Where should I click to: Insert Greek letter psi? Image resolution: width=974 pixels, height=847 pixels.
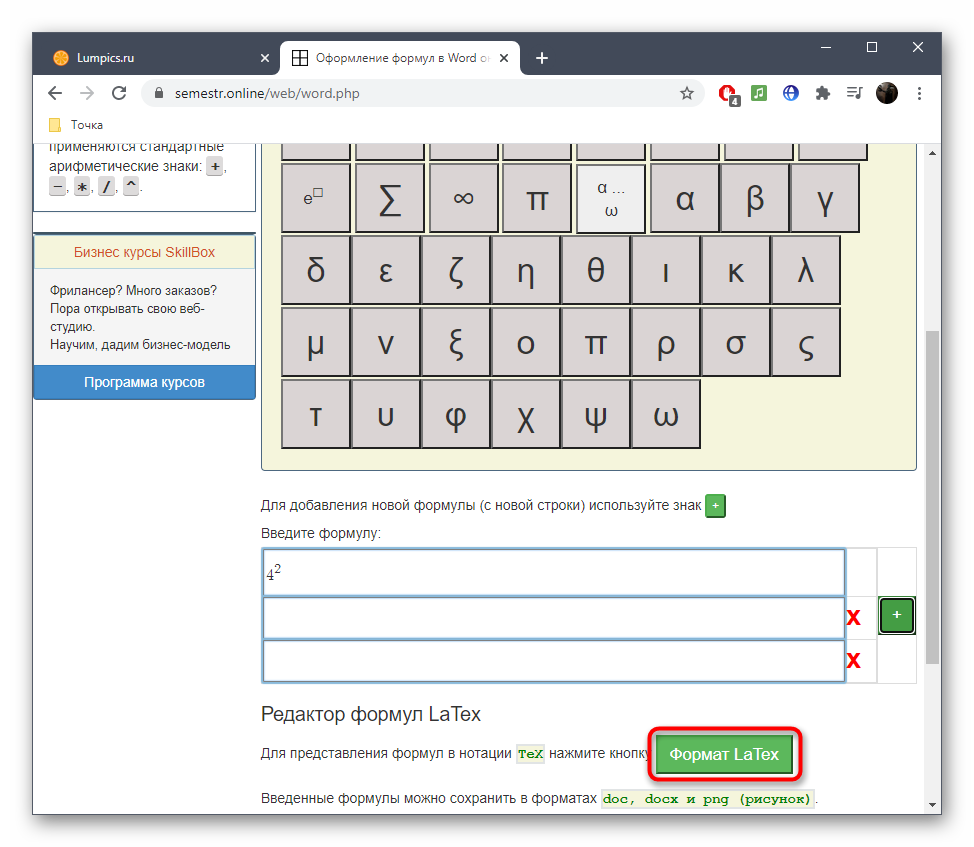596,414
